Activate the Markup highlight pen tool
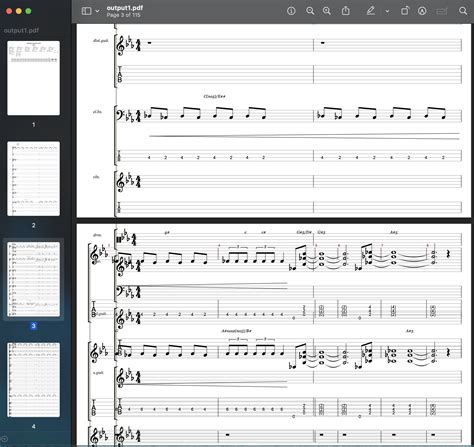The width and height of the screenshot is (474, 447). [370, 11]
